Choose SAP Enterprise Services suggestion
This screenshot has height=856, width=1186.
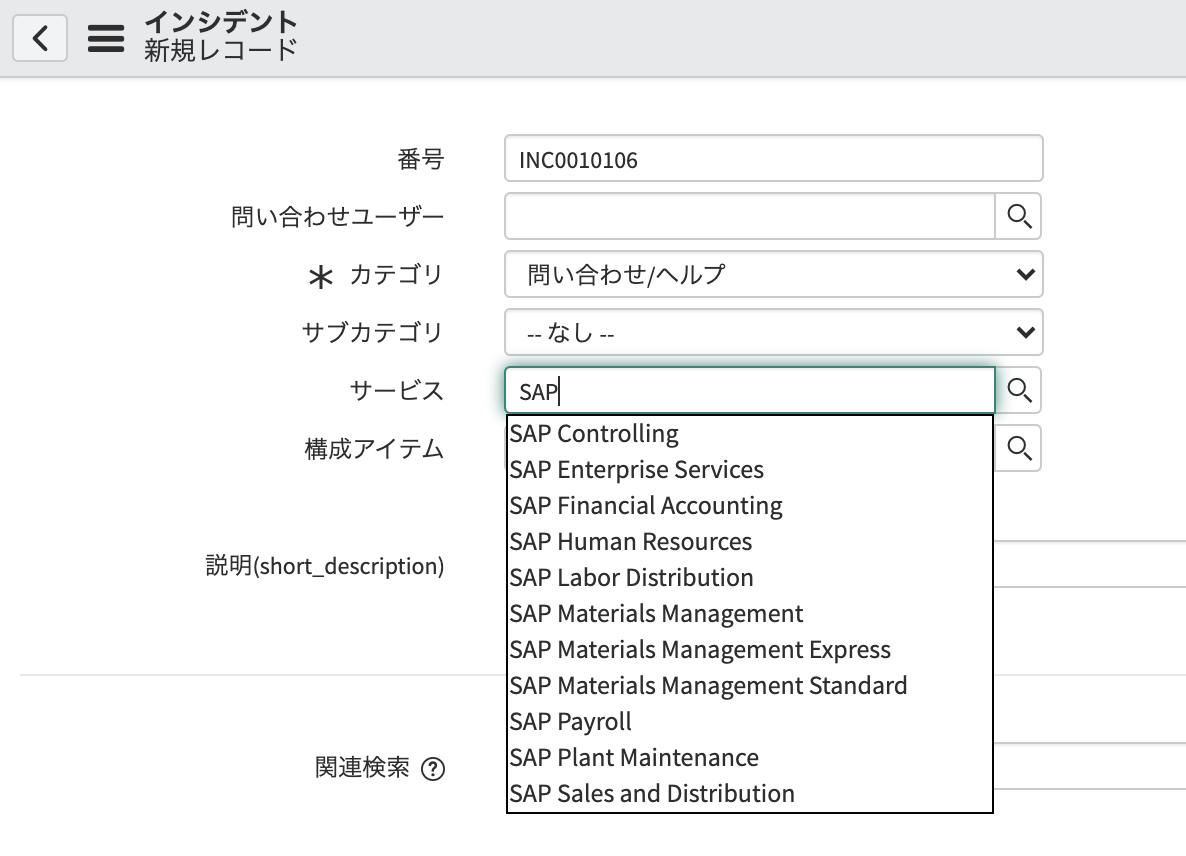pos(636,470)
